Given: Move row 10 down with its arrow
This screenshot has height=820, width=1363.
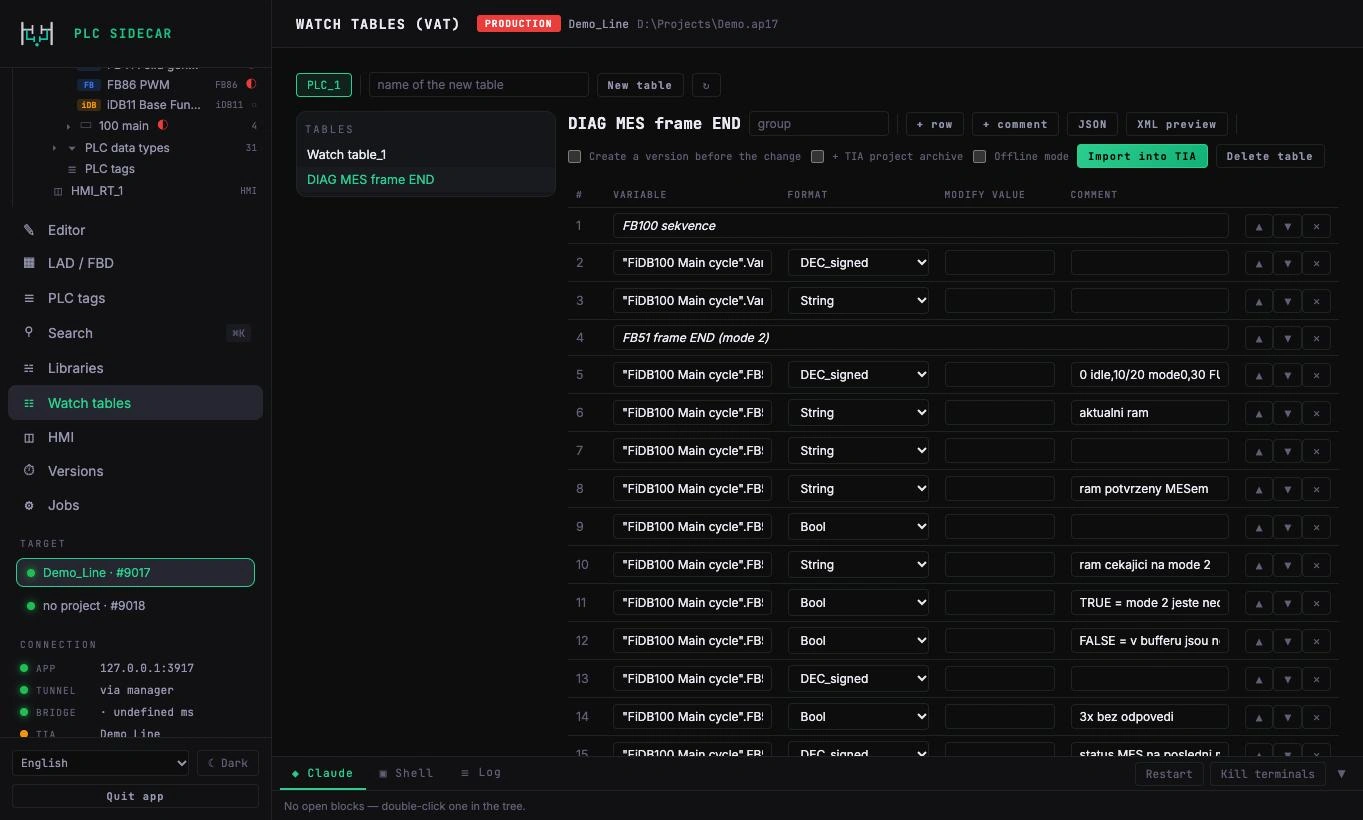Looking at the screenshot, I should [1288, 565].
